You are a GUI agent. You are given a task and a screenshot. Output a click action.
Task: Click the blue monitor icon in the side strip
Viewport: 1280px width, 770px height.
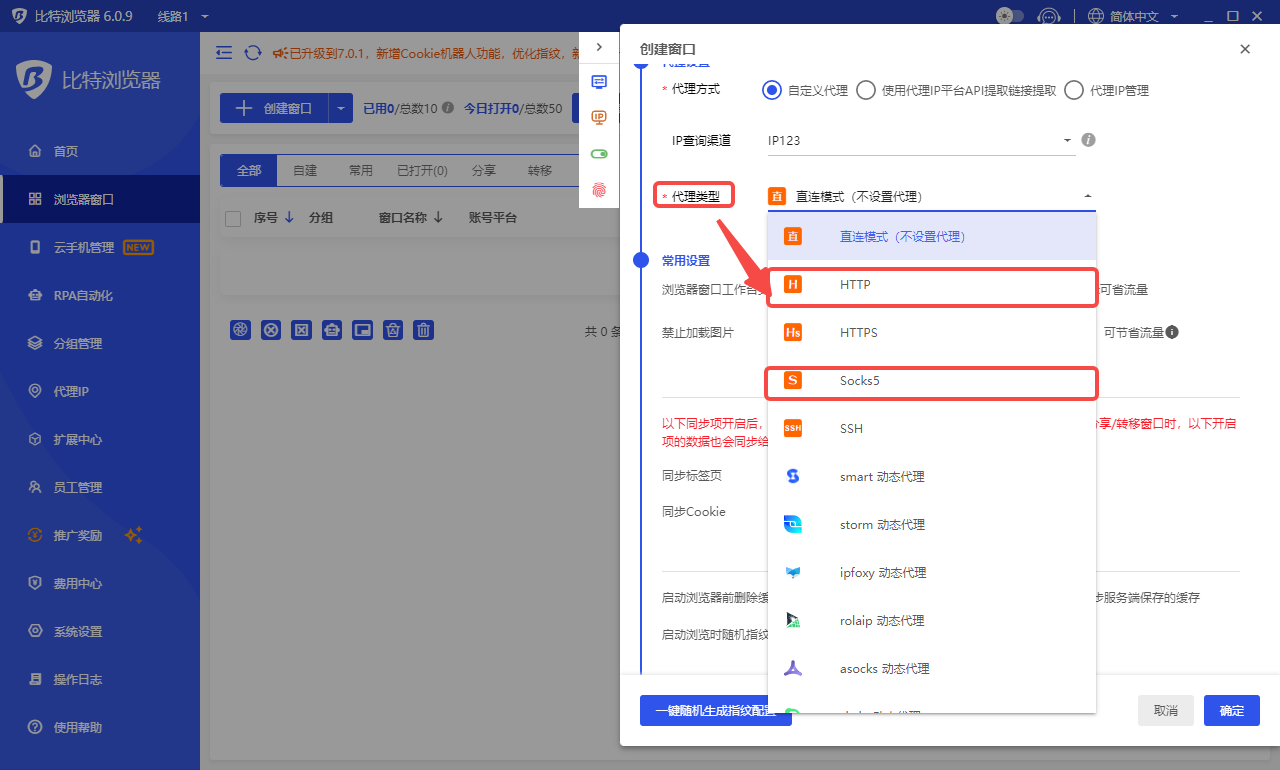click(599, 82)
